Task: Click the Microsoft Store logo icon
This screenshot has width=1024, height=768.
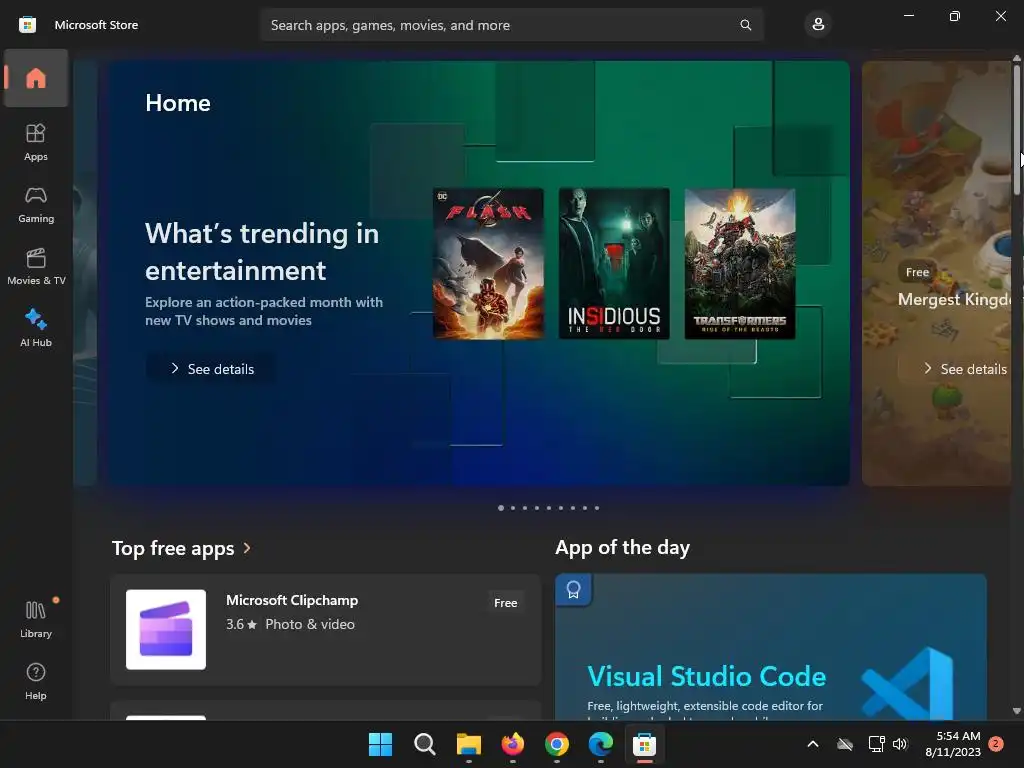Action: click(x=27, y=25)
